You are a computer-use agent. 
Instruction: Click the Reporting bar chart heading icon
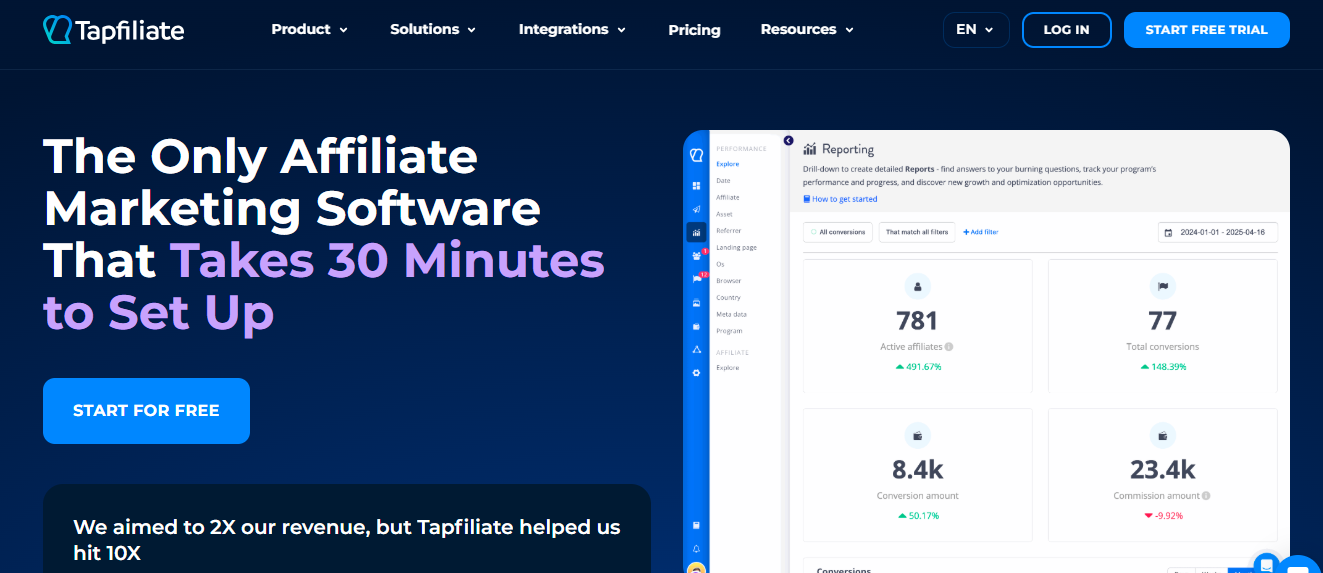tap(810, 149)
